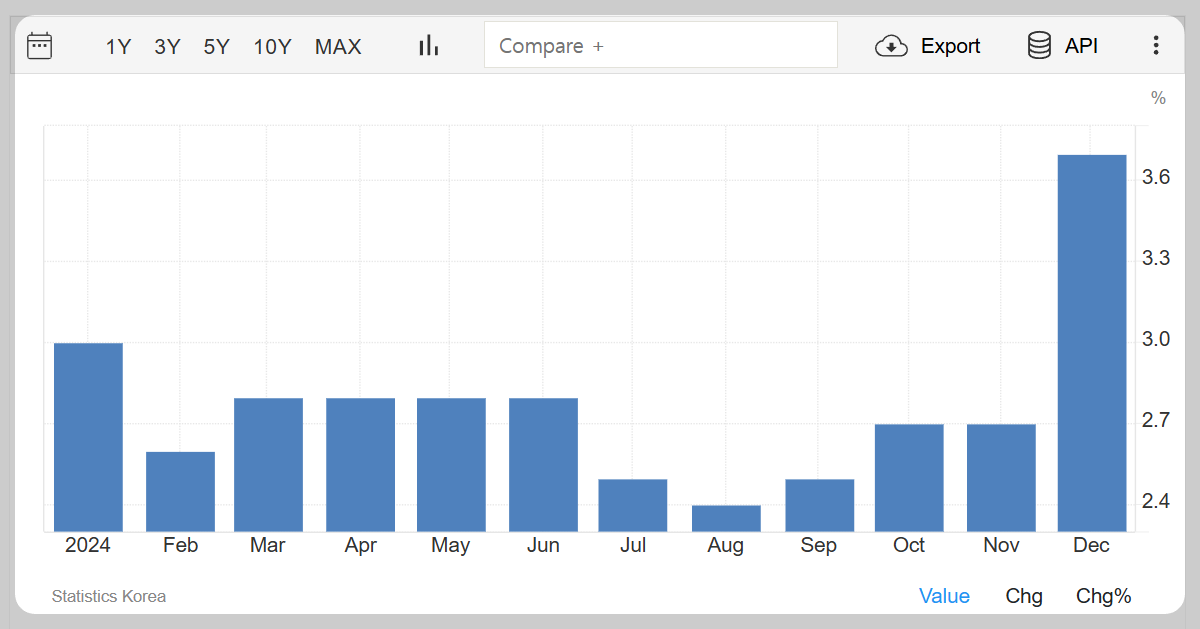The height and width of the screenshot is (629, 1200).
Task: Select the 1Y time range
Action: [x=119, y=46]
